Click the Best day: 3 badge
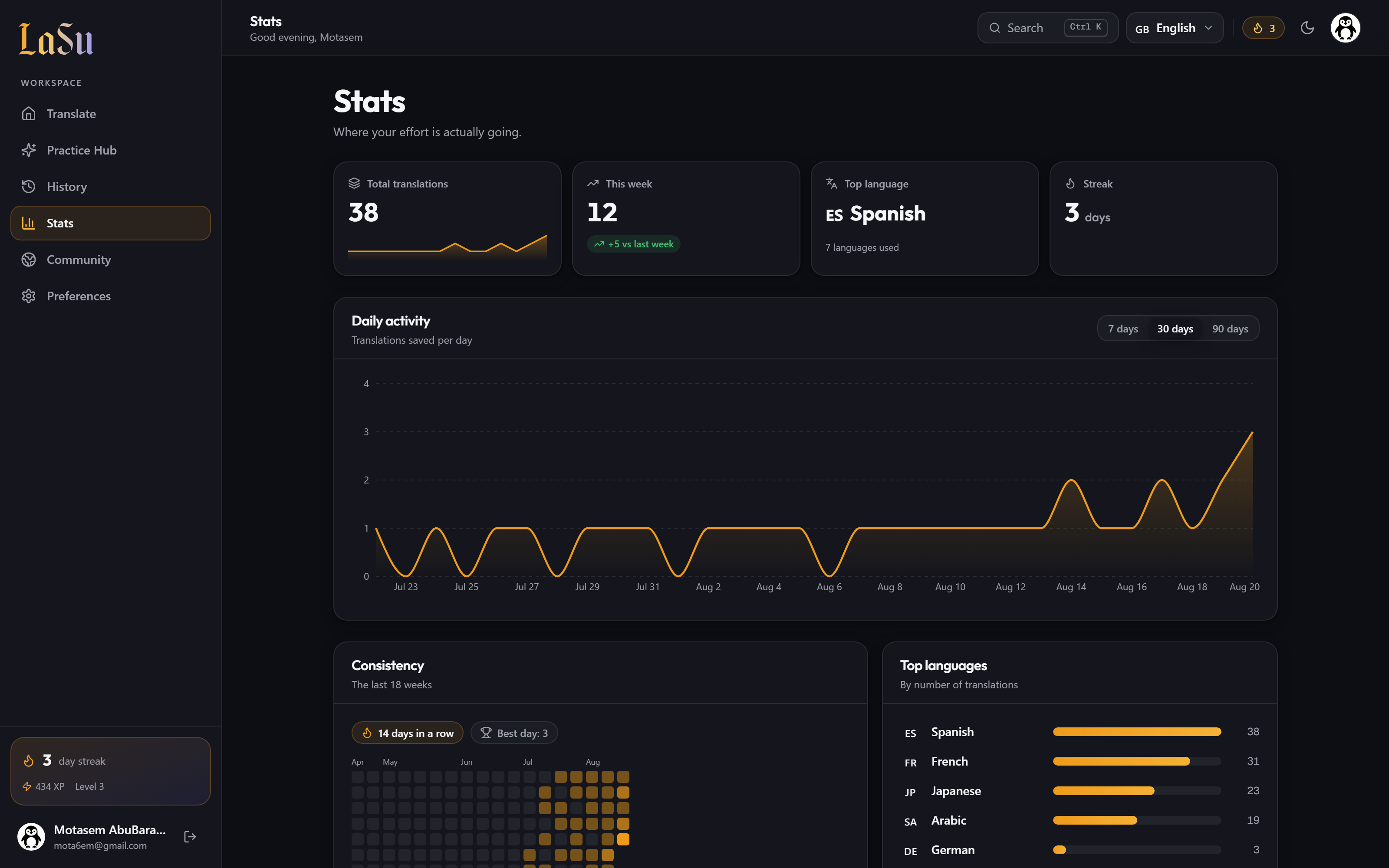 click(x=513, y=733)
